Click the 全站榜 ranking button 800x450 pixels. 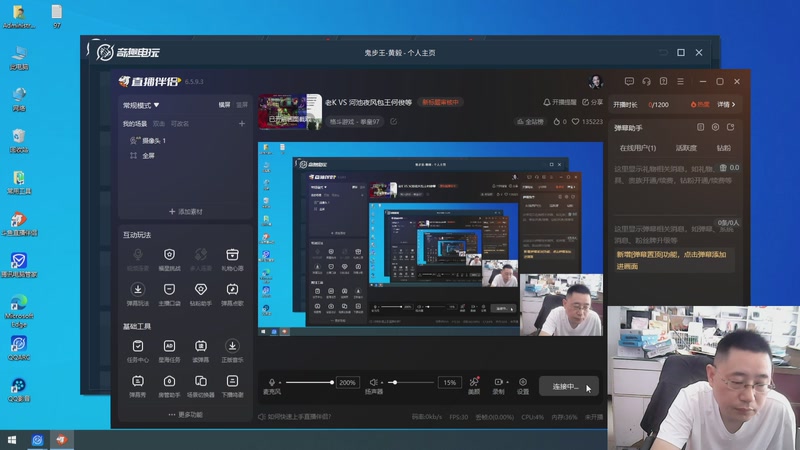click(x=530, y=121)
